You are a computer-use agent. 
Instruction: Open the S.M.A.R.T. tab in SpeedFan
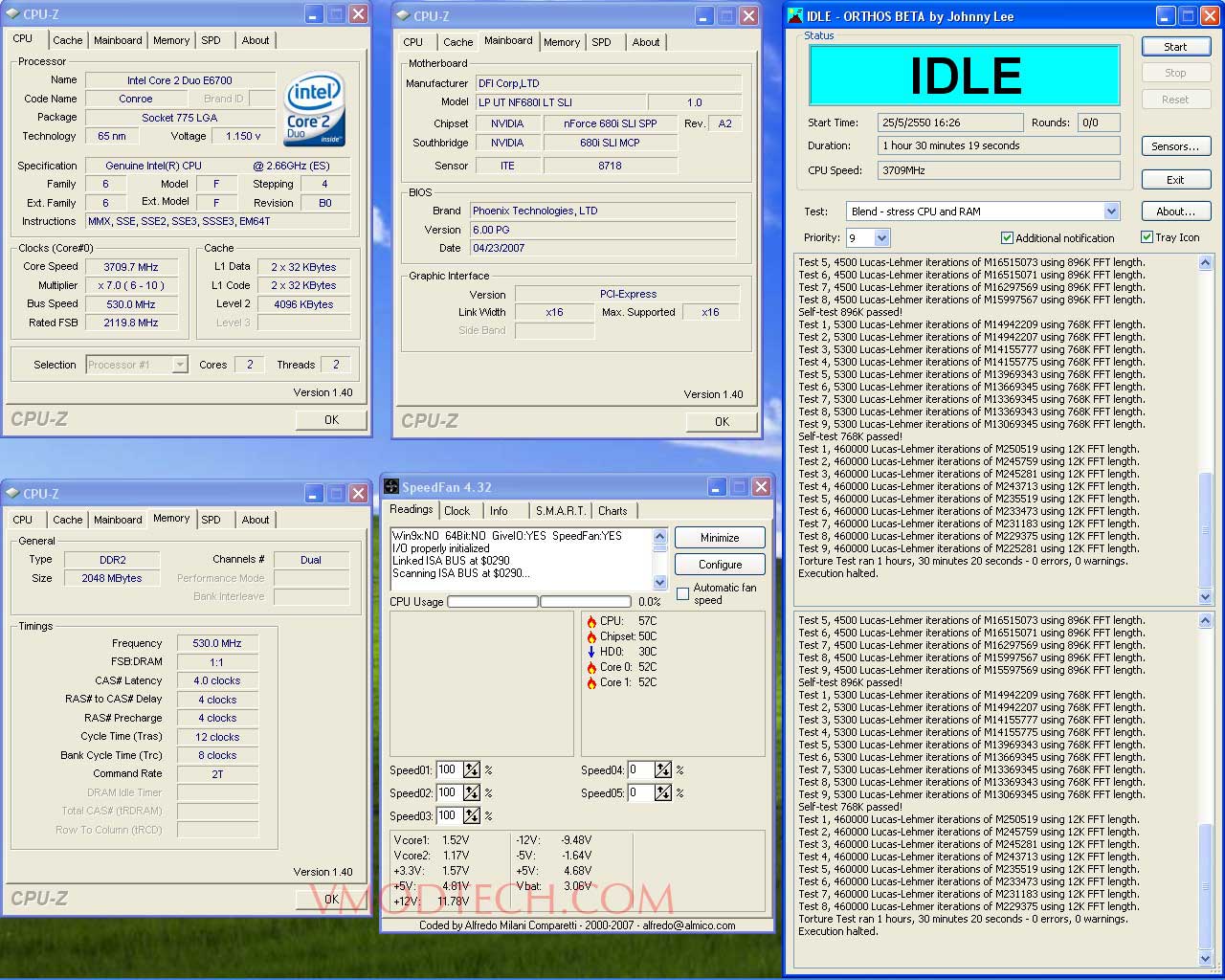559,511
